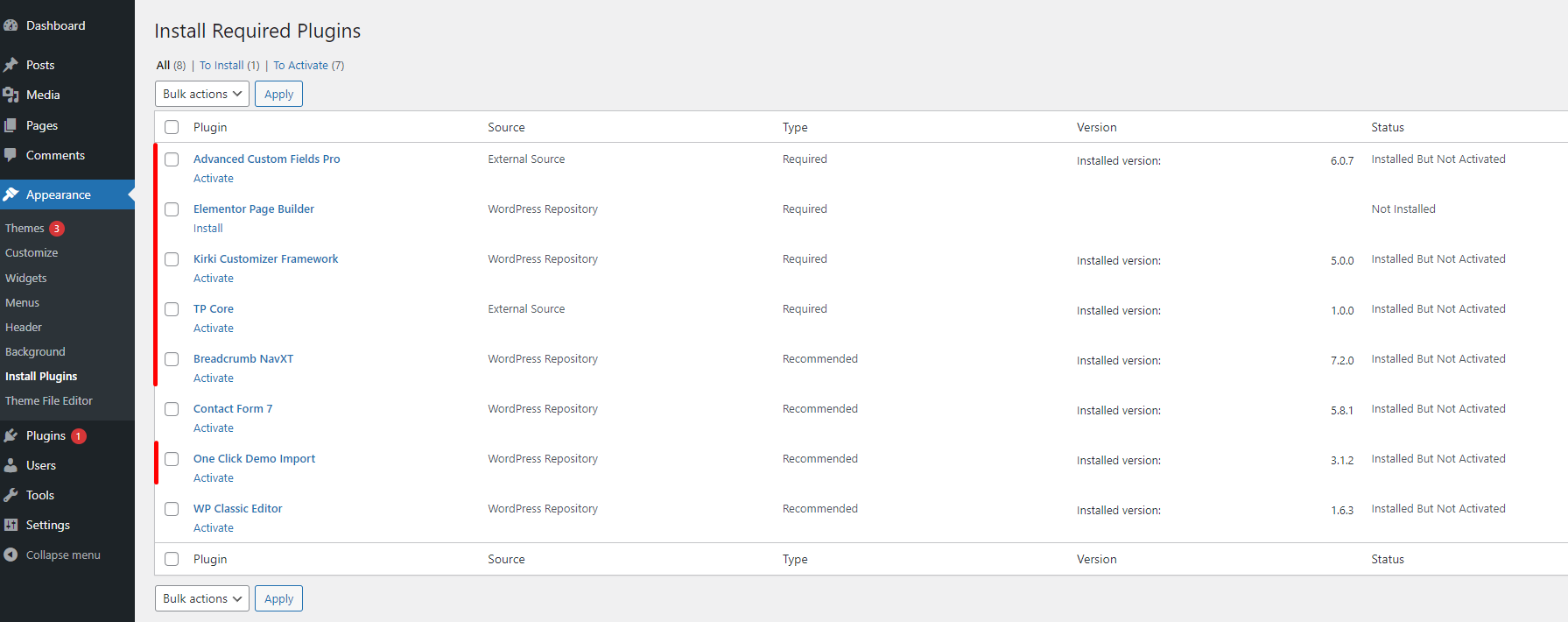Click Activate under Kirki Customizer Framework
The image size is (1568, 622).
(x=214, y=278)
